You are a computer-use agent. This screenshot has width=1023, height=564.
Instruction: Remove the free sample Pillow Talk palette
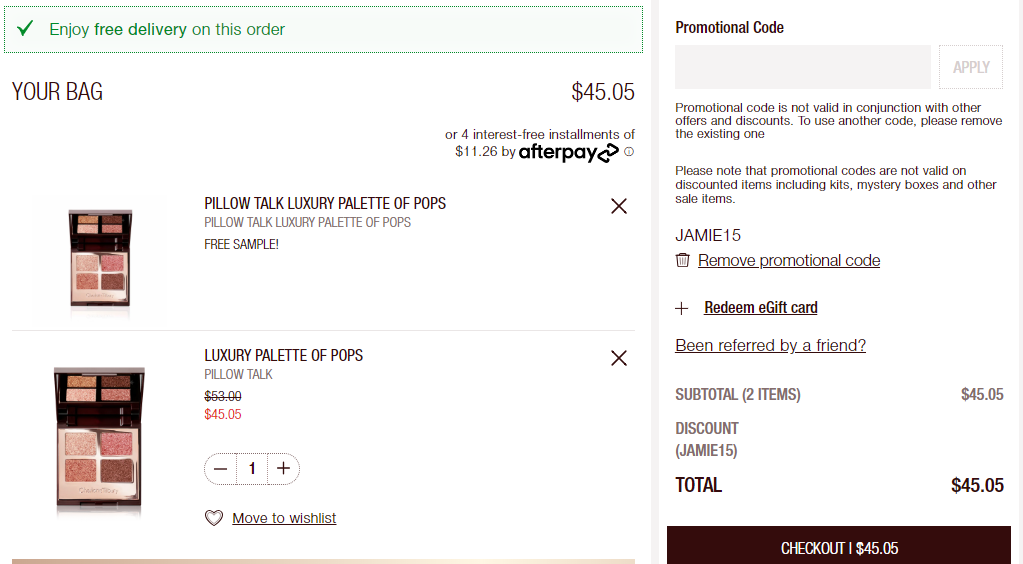[618, 206]
